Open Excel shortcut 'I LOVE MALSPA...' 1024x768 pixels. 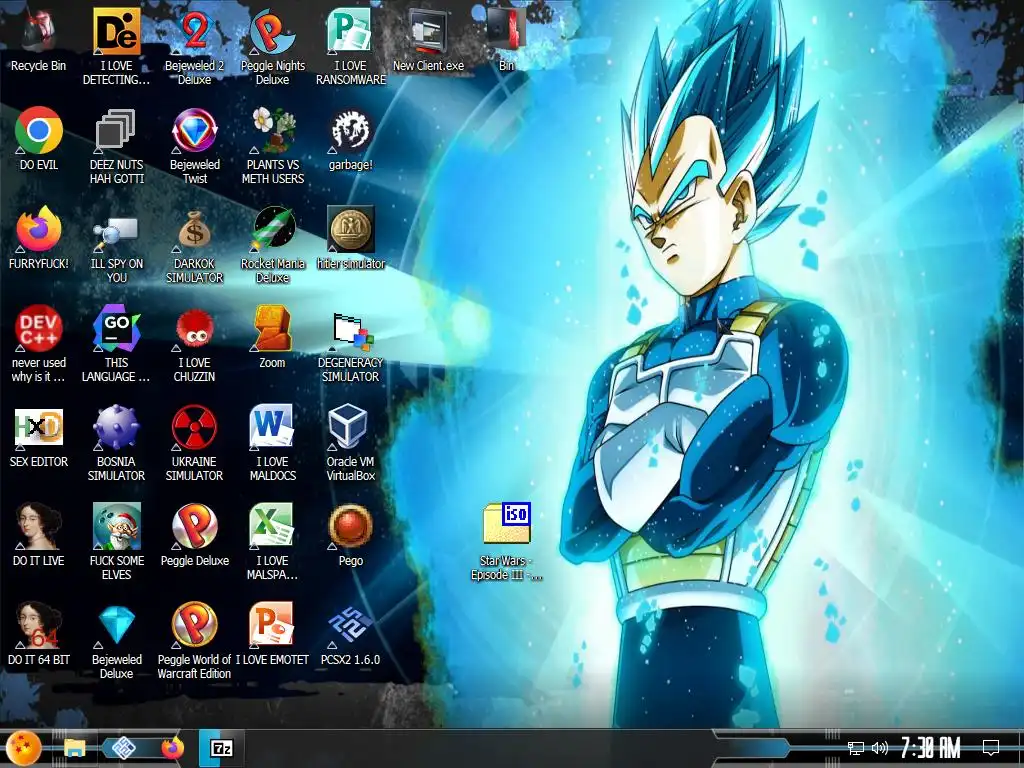coord(272,541)
